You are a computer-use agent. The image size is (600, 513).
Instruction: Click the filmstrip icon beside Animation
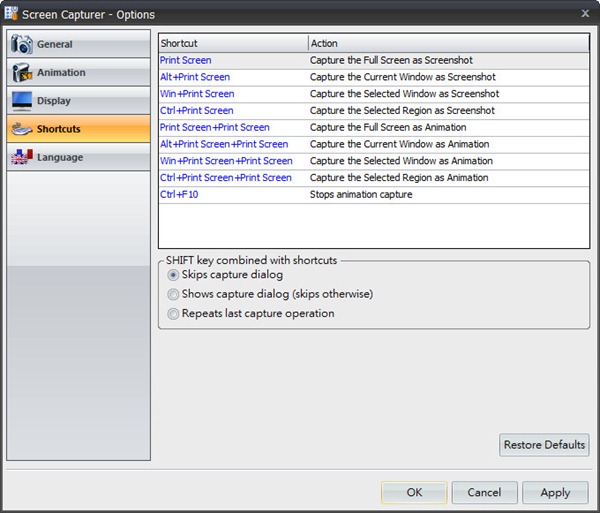point(21,73)
